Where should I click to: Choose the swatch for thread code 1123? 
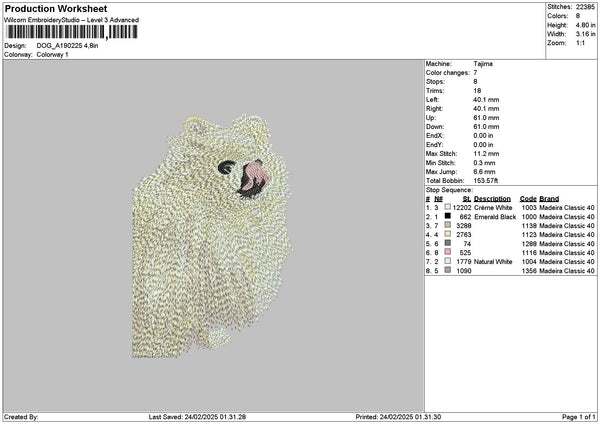[x=447, y=234]
